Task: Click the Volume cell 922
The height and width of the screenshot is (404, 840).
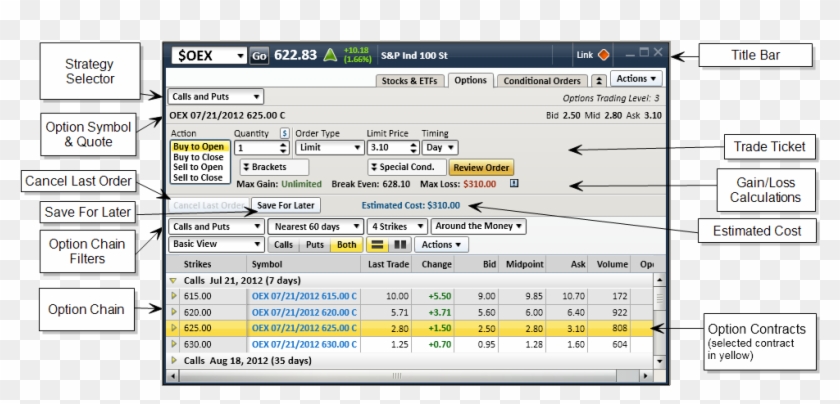Action: coord(619,312)
